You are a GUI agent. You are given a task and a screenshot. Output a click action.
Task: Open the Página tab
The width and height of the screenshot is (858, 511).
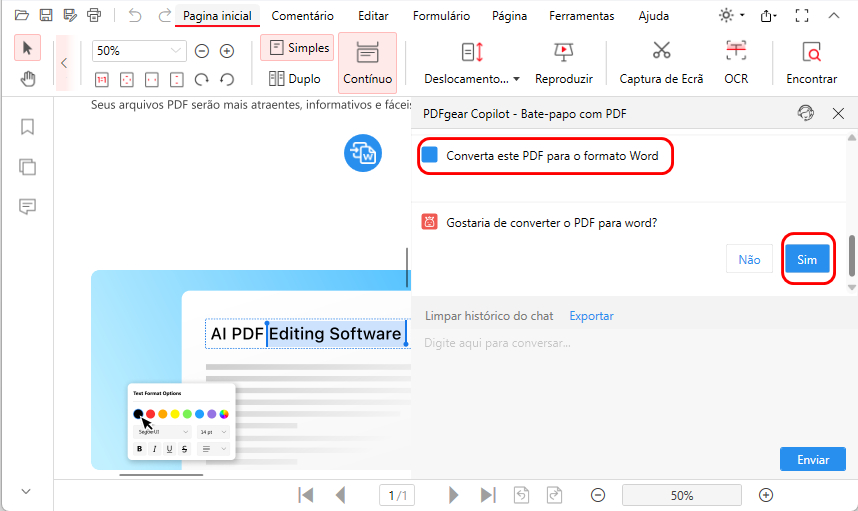pyautogui.click(x=509, y=16)
